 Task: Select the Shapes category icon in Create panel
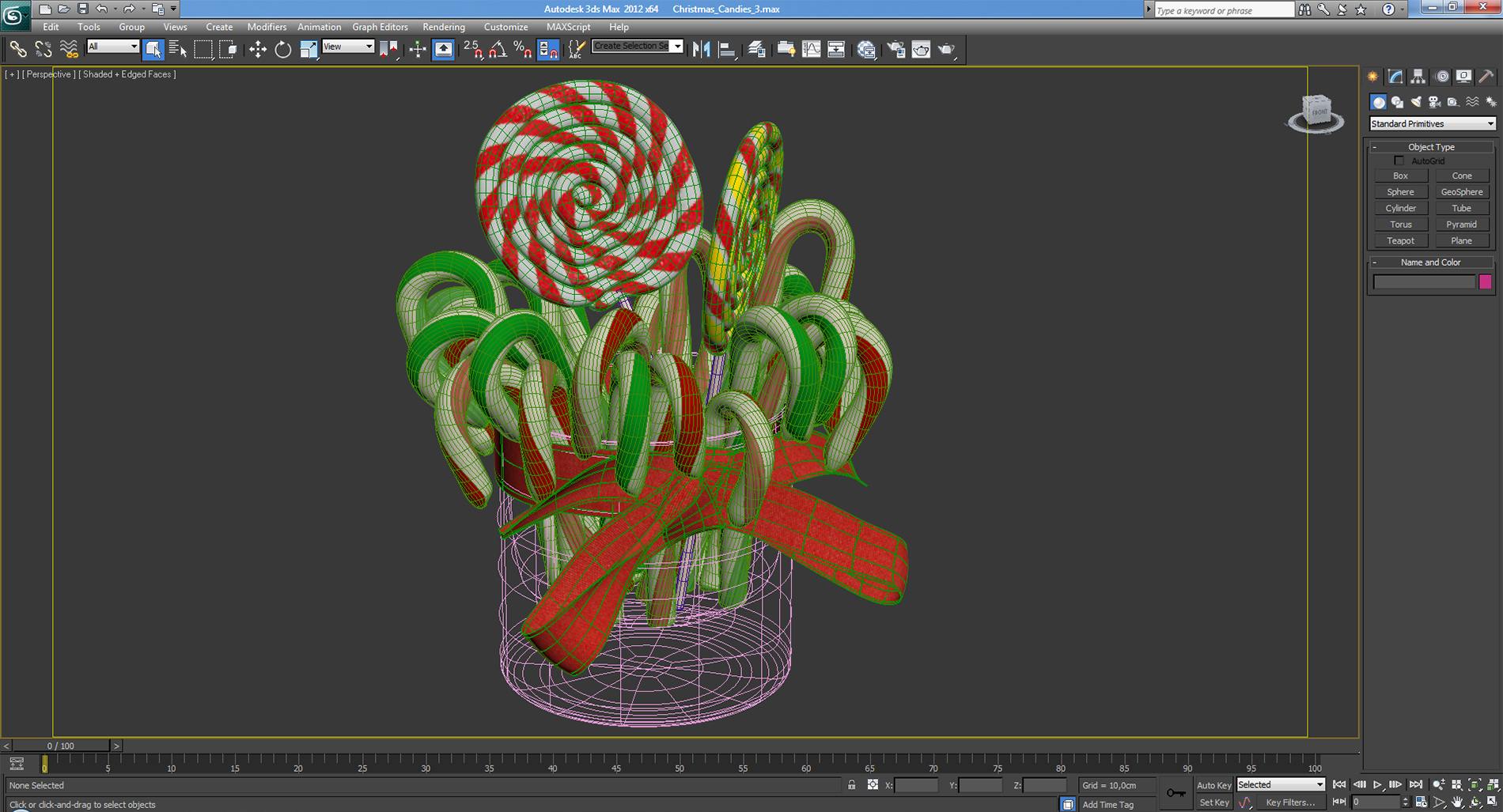pyautogui.click(x=1397, y=101)
